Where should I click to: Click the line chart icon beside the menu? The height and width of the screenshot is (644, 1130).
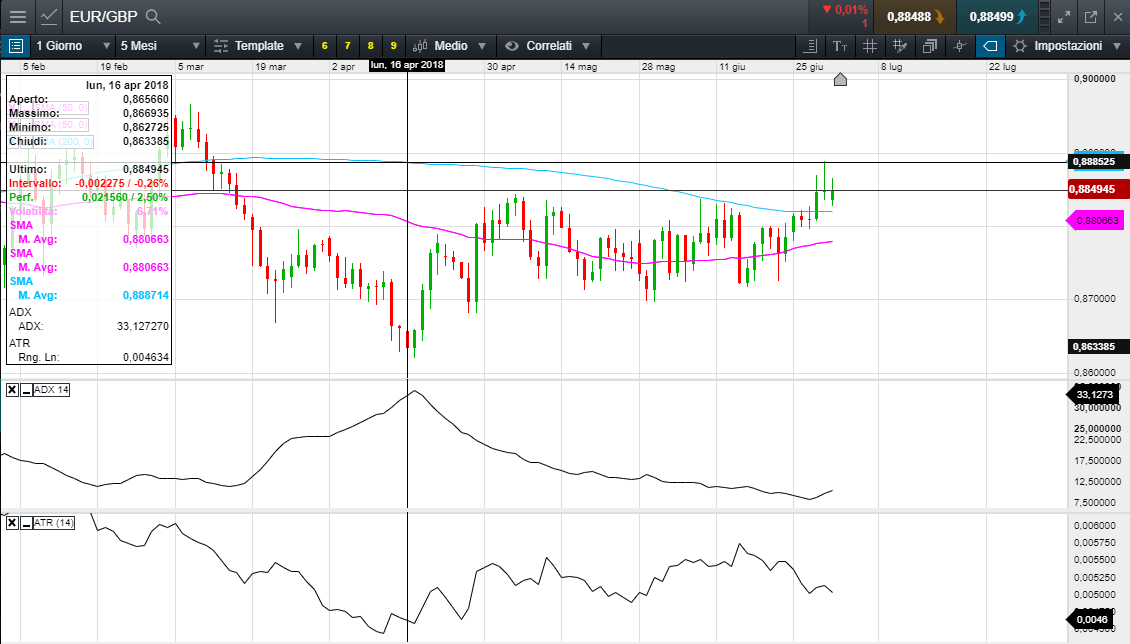click(x=48, y=16)
